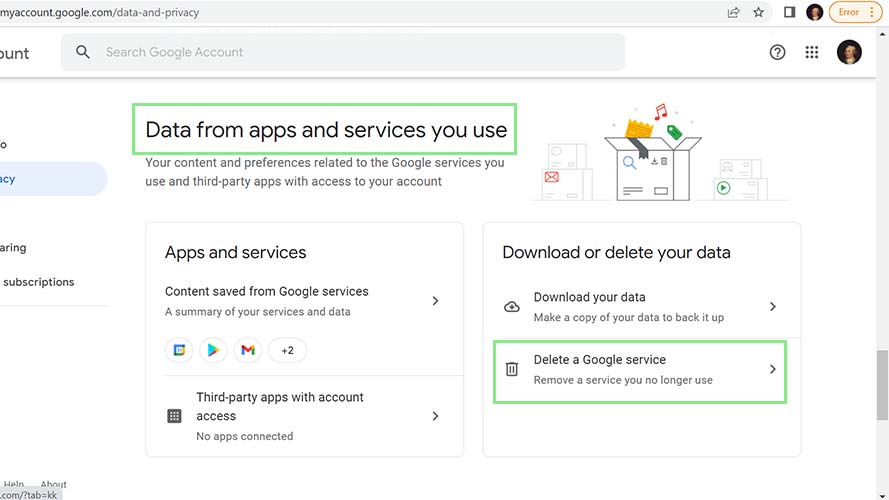The image size is (889, 500).
Task: Click the share page icon in address bar
Action: [x=733, y=12]
